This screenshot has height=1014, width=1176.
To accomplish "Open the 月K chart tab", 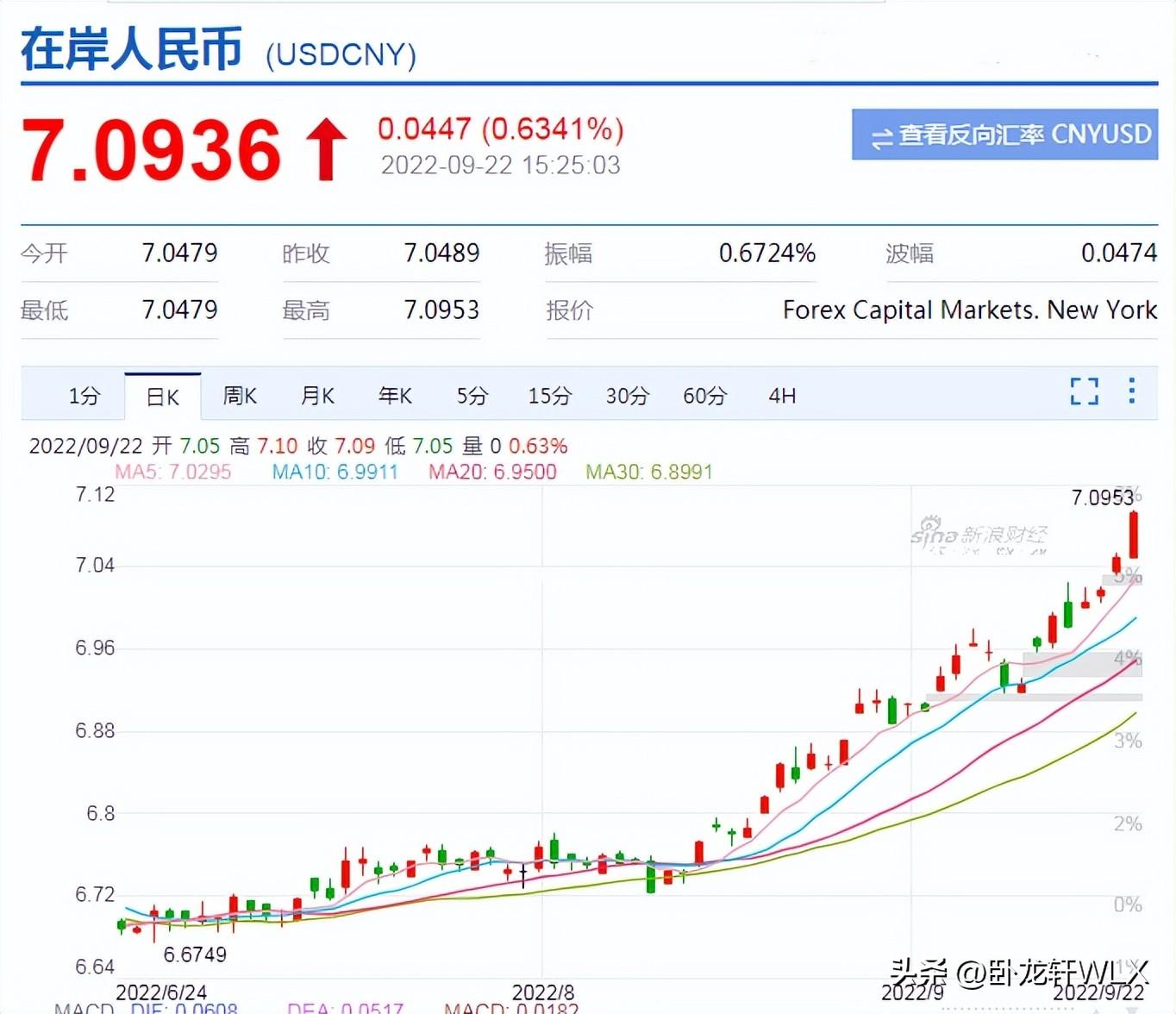I will point(317,396).
